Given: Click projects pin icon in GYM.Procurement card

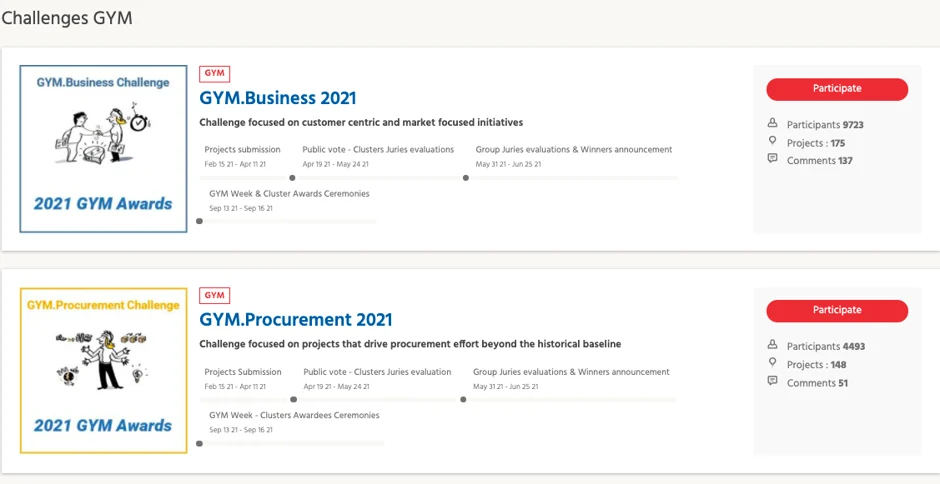Looking at the screenshot, I should (x=772, y=364).
